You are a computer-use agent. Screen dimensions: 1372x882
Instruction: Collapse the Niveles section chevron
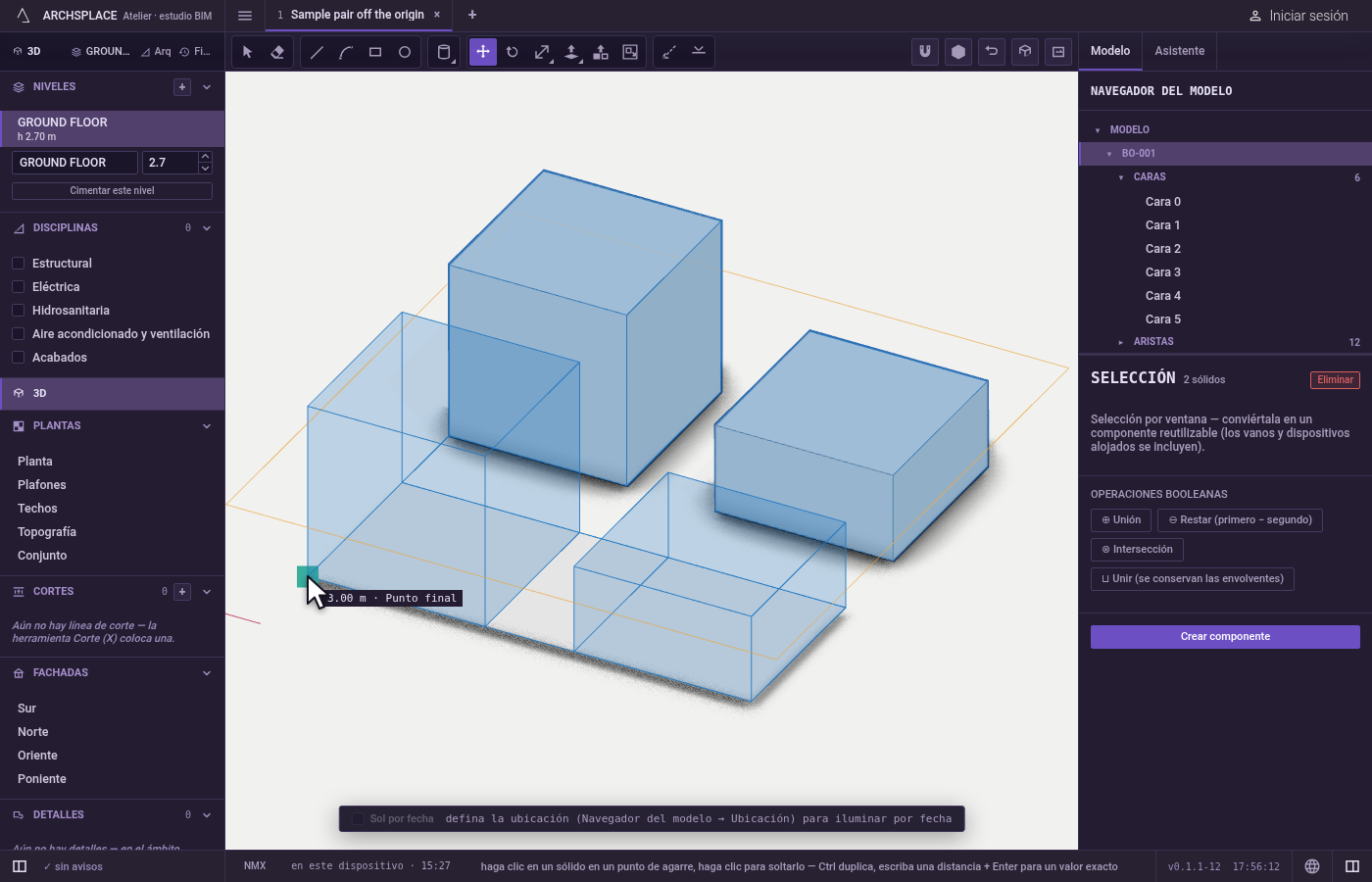click(x=207, y=87)
